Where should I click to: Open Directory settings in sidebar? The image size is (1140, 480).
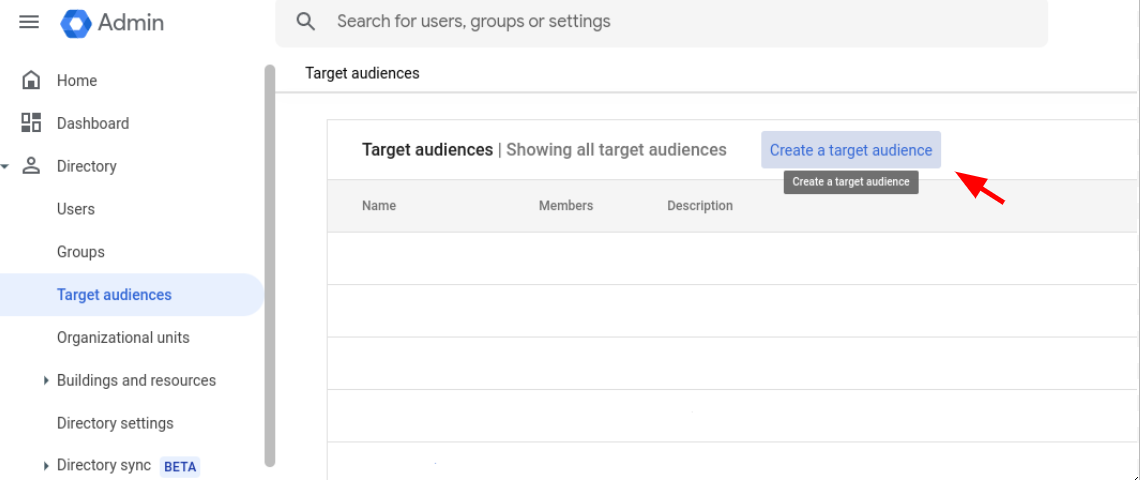tap(115, 423)
